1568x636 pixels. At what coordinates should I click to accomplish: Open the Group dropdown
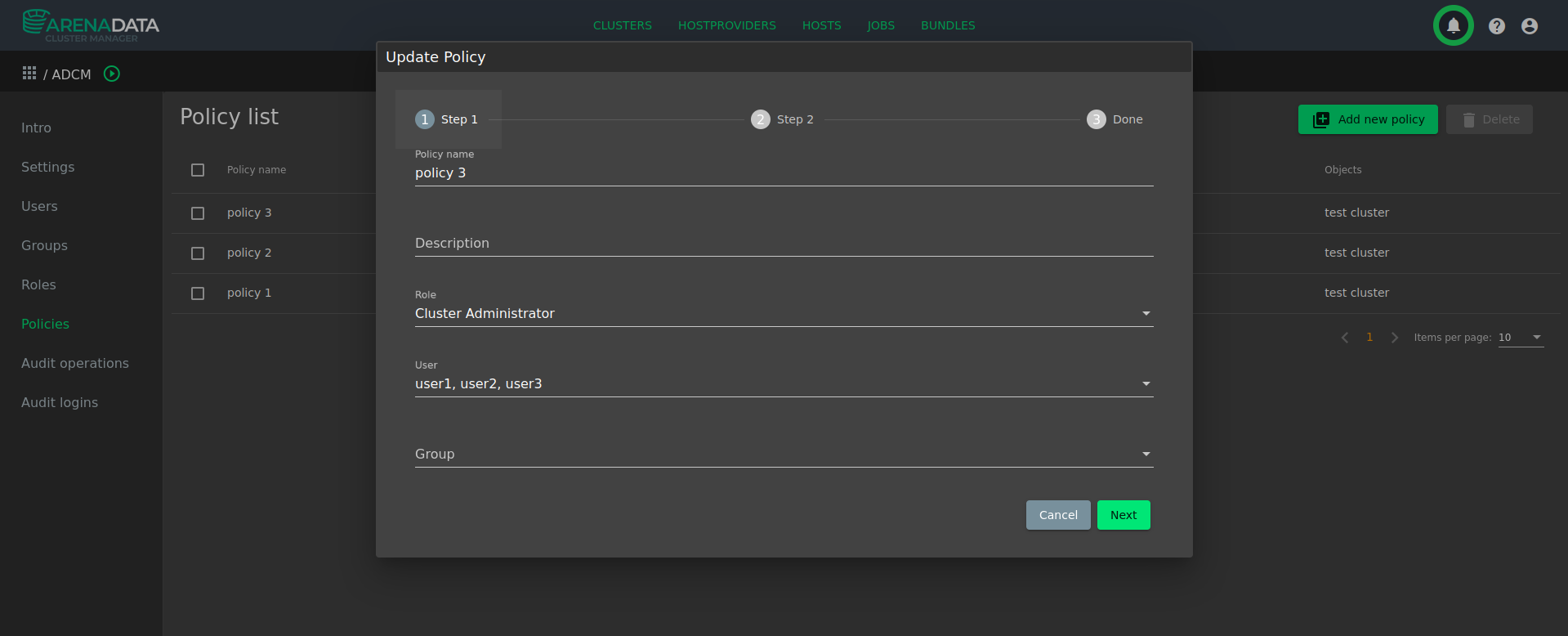784,454
